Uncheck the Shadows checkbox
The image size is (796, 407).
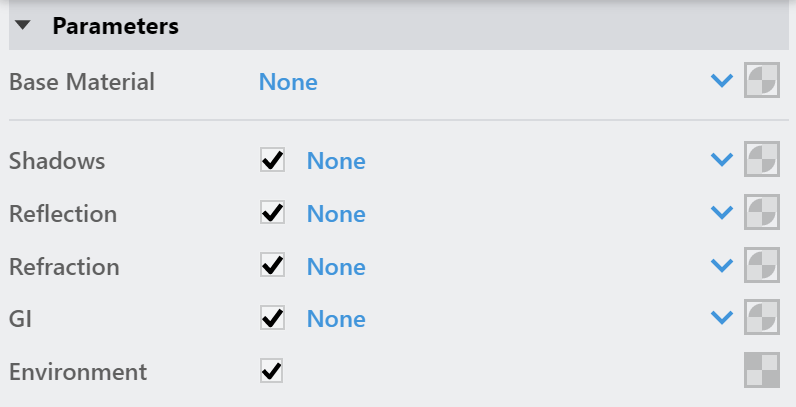[272, 160]
